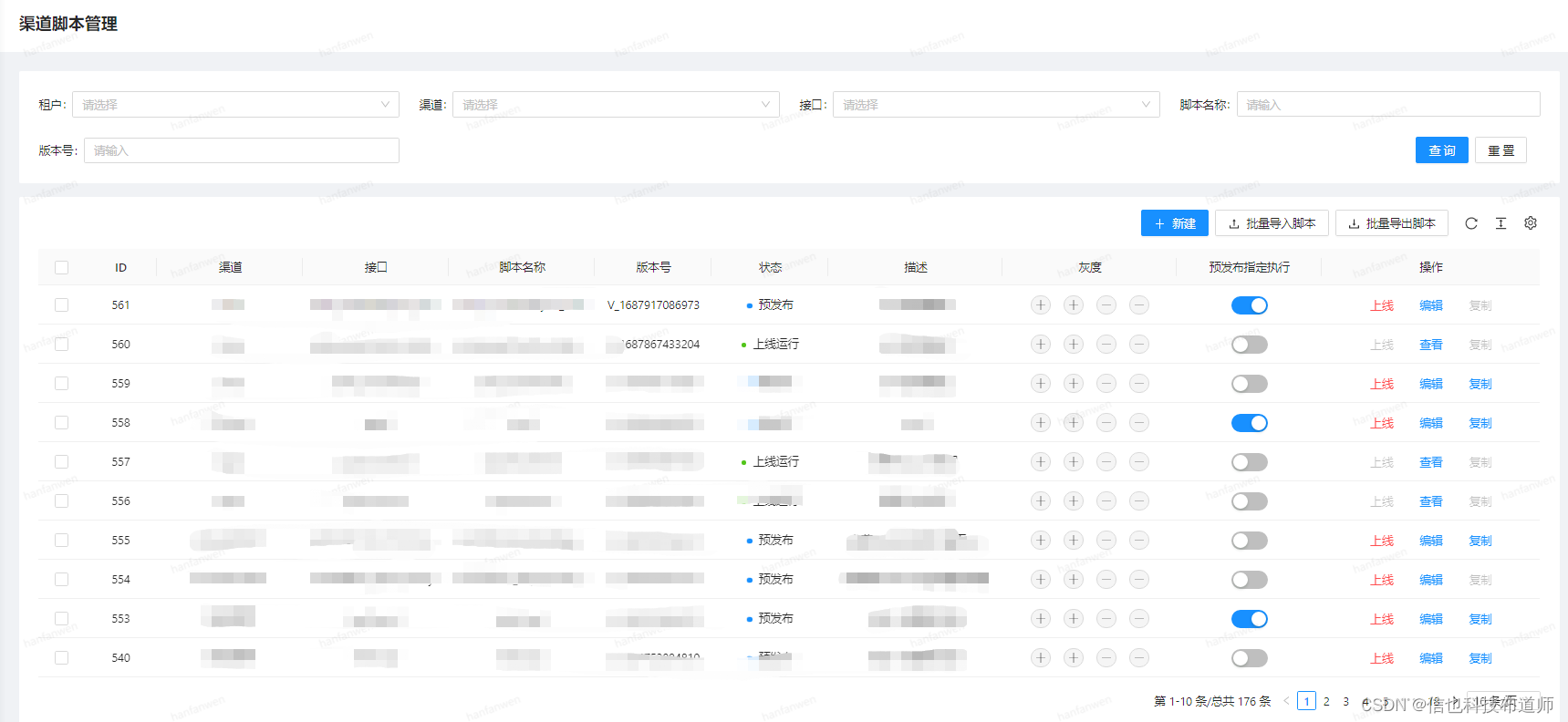Open the 租户 dropdown
Viewport: 1568px width, 722px height.
coord(235,105)
